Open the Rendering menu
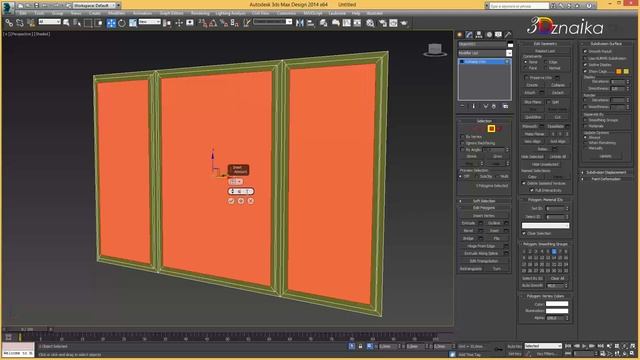Screen dimensions: 640x360 pos(200,13)
